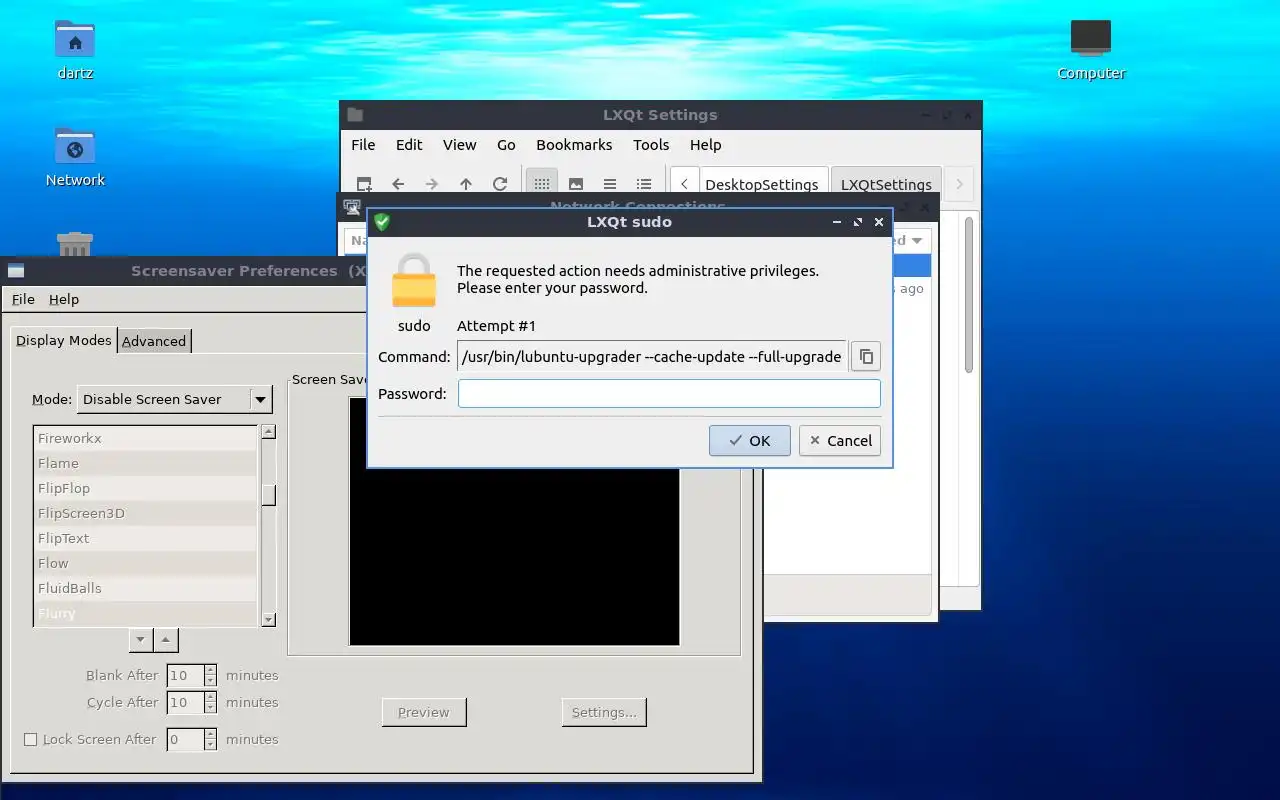Select FlipText in the screensaver list
This screenshot has height=800, width=1280.
[146, 538]
